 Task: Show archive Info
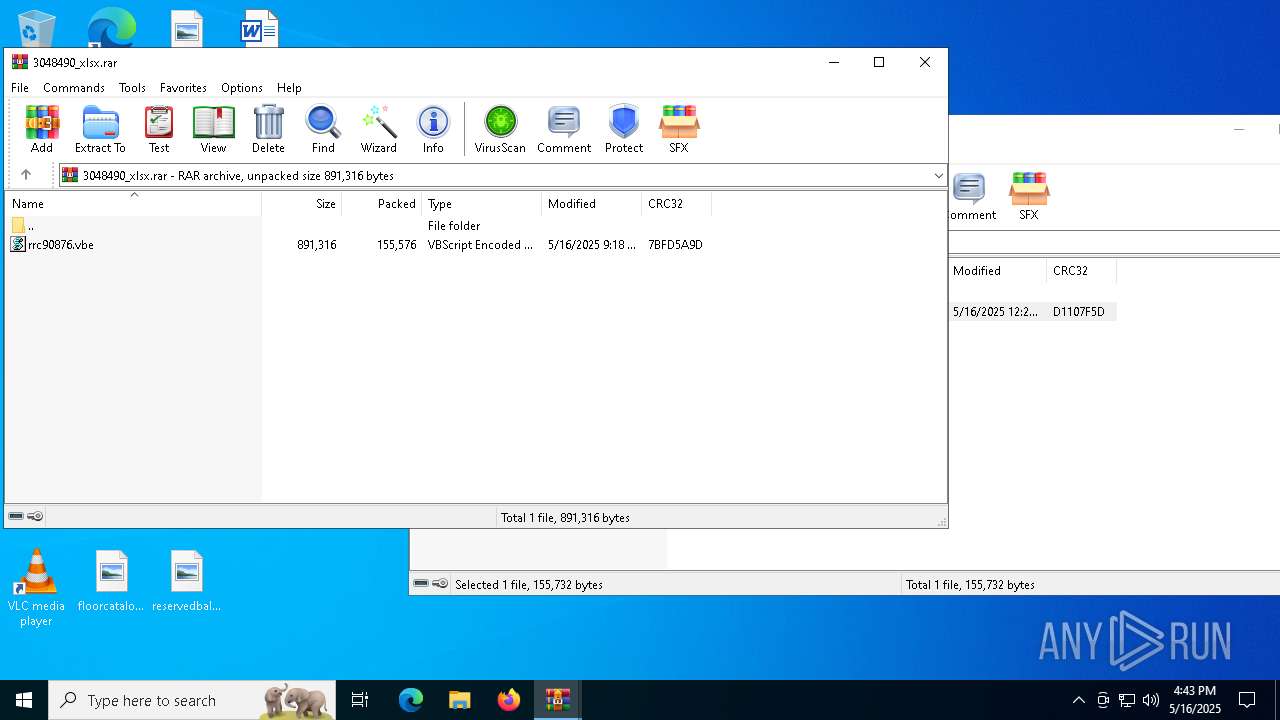[433, 129]
